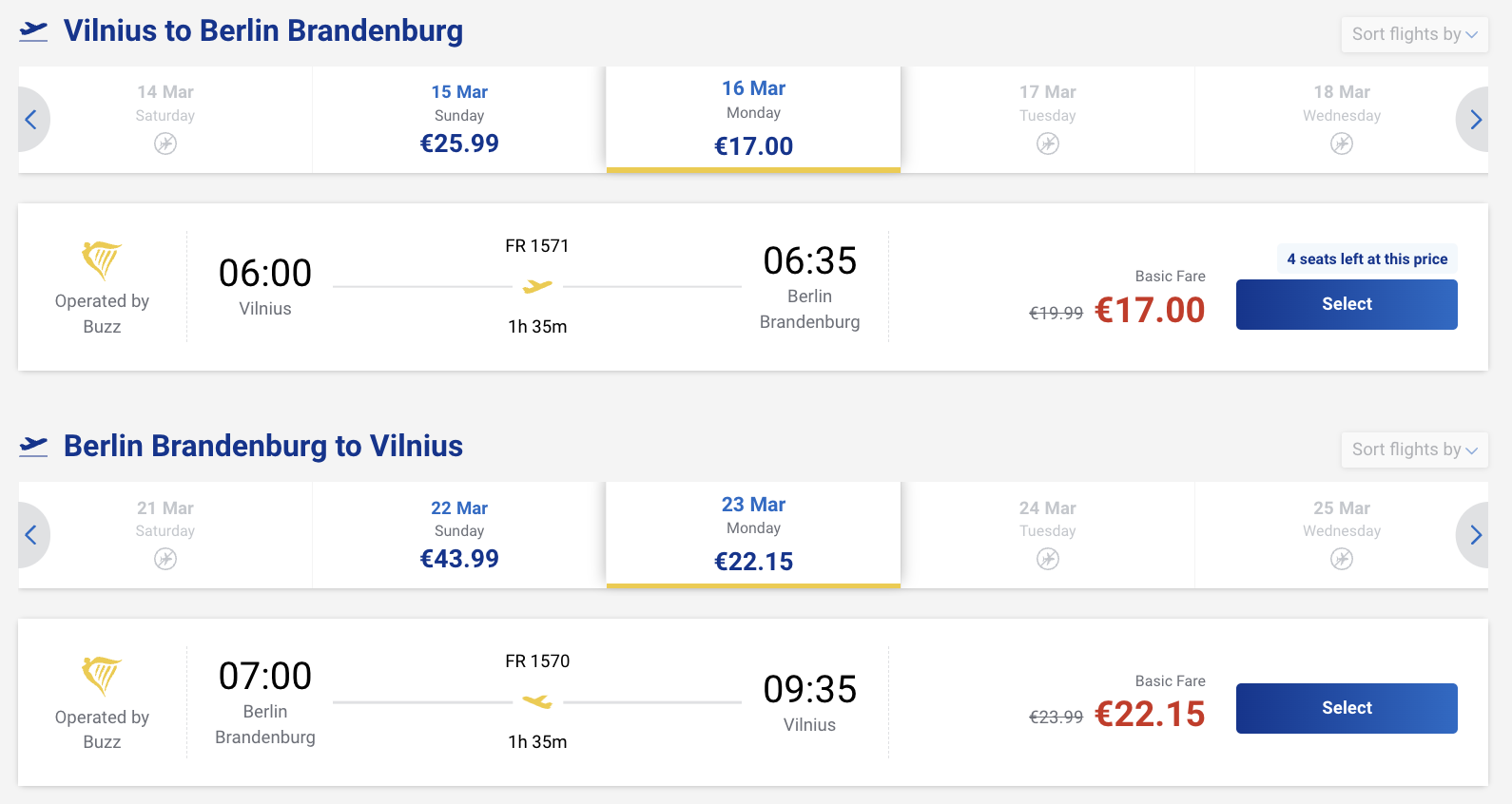Click the departing plane icon beside Vilnius to Berlin heading
The height and width of the screenshot is (804, 1512).
click(33, 31)
